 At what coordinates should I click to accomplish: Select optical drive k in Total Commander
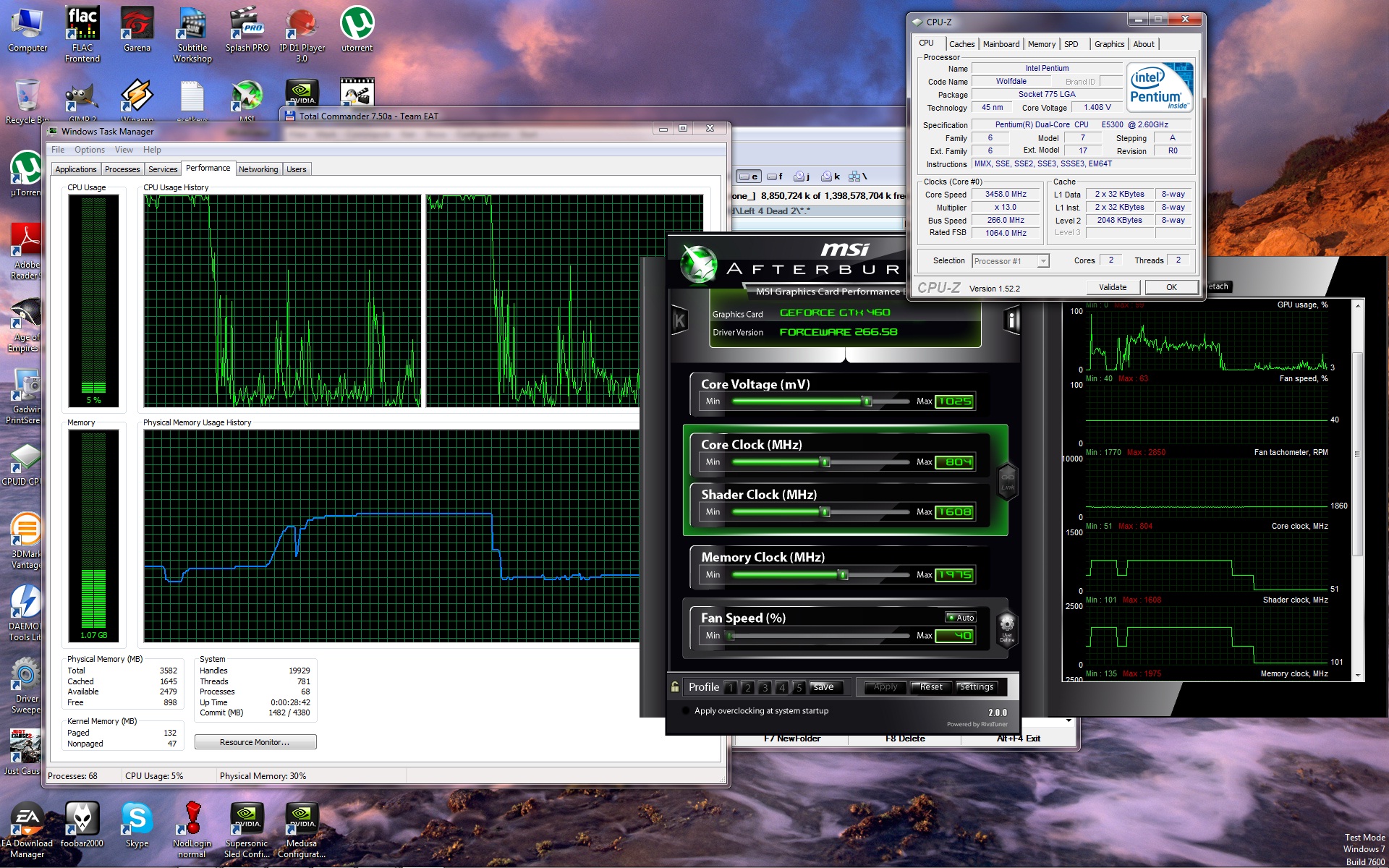point(830,176)
